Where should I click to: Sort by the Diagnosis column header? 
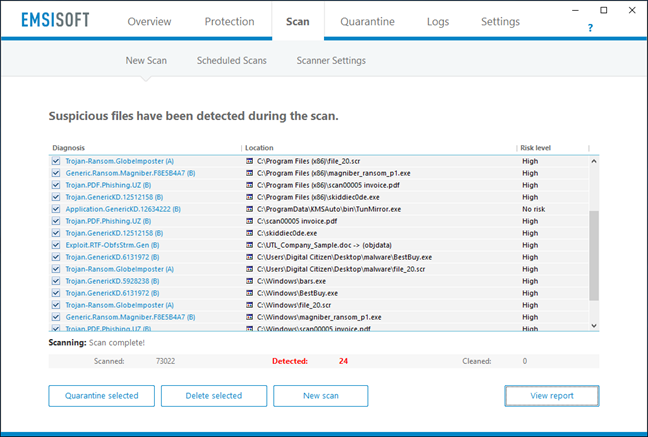(68, 148)
